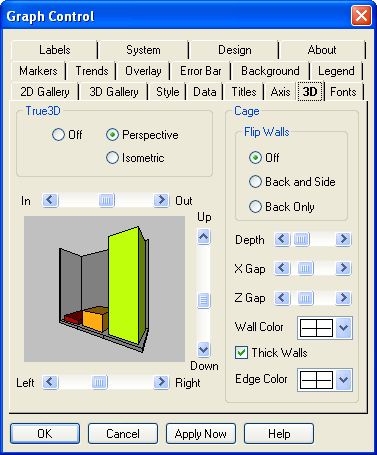Rotate view using Right arrow button
Viewport: 377px width, 455px height.
(161, 382)
